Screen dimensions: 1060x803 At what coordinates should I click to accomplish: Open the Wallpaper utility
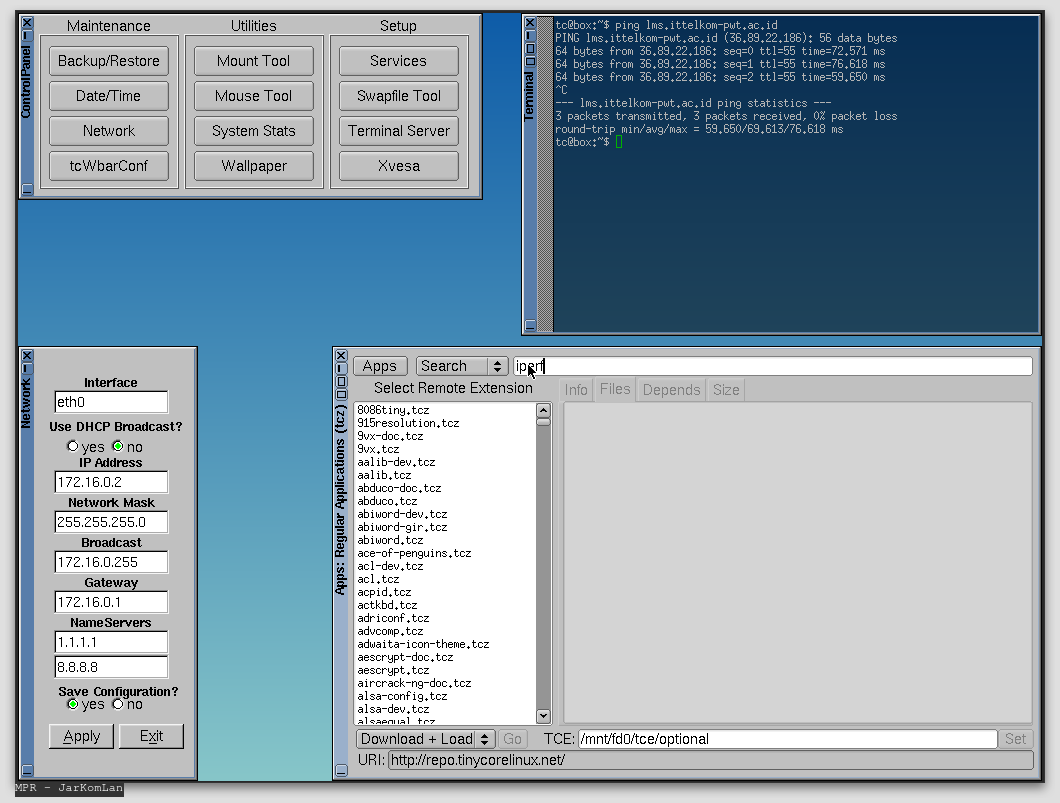click(x=253, y=165)
